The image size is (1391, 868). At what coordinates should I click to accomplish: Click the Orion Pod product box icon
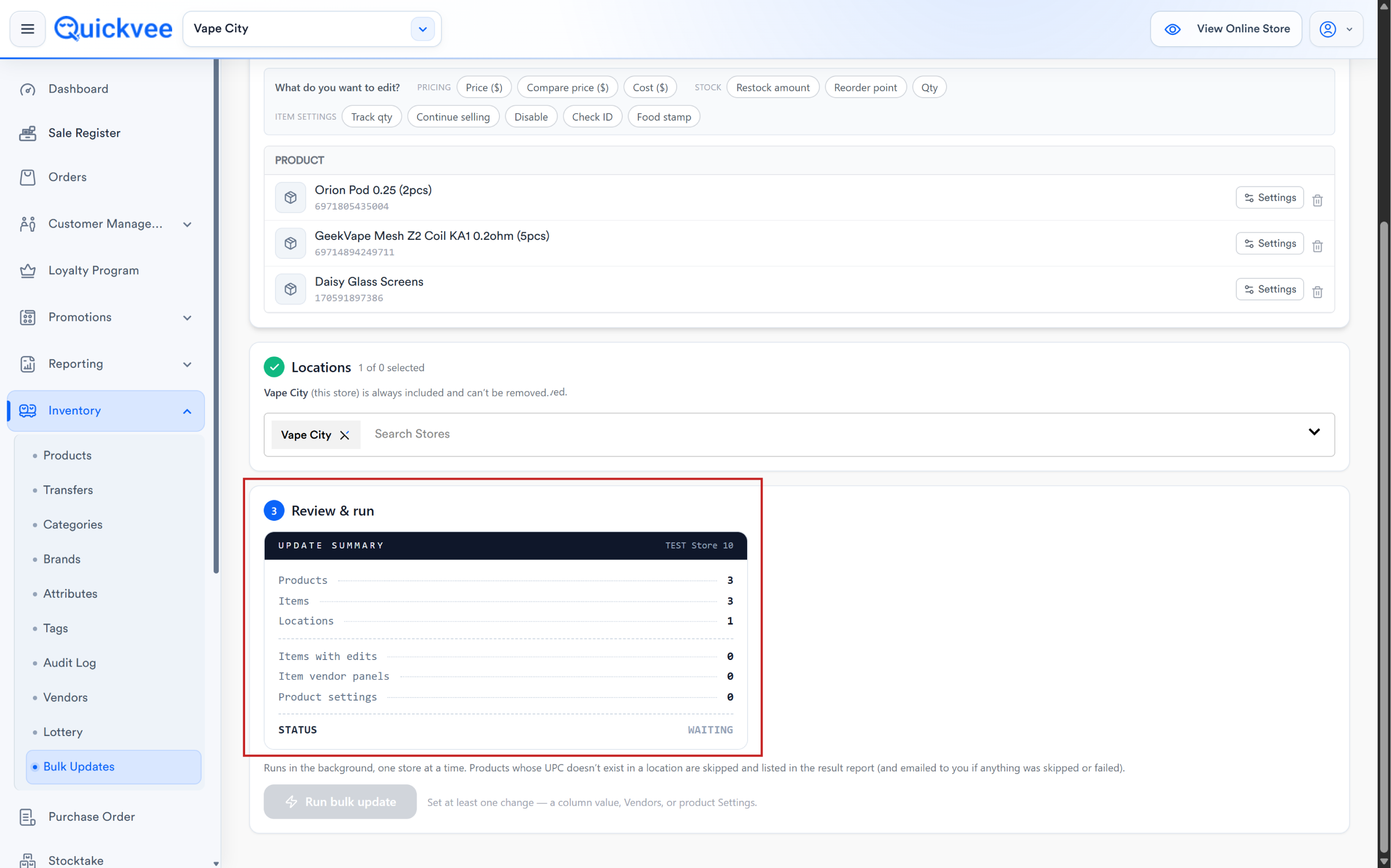(291, 197)
